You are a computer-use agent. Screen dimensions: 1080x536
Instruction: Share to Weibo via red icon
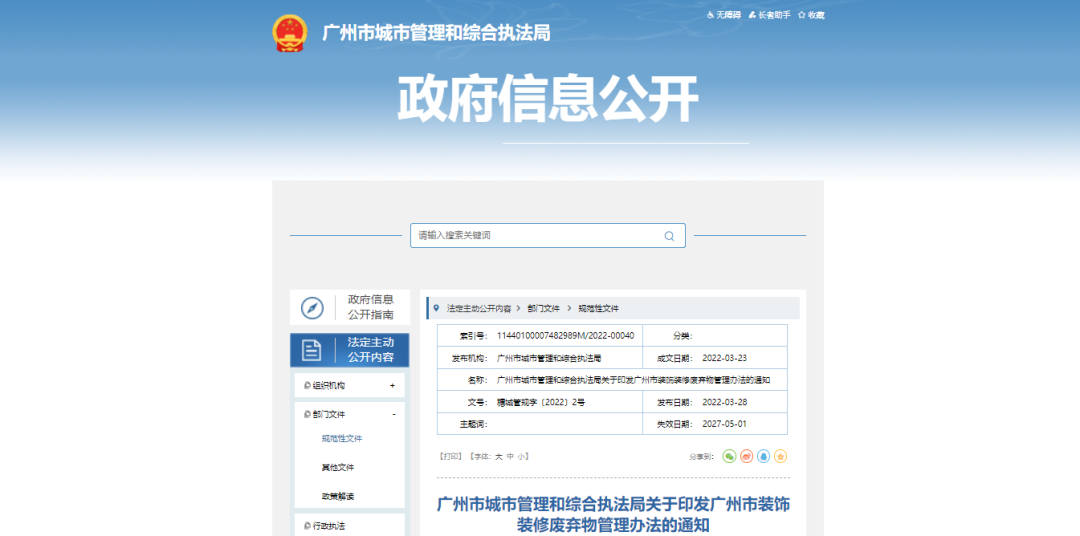coord(746,456)
